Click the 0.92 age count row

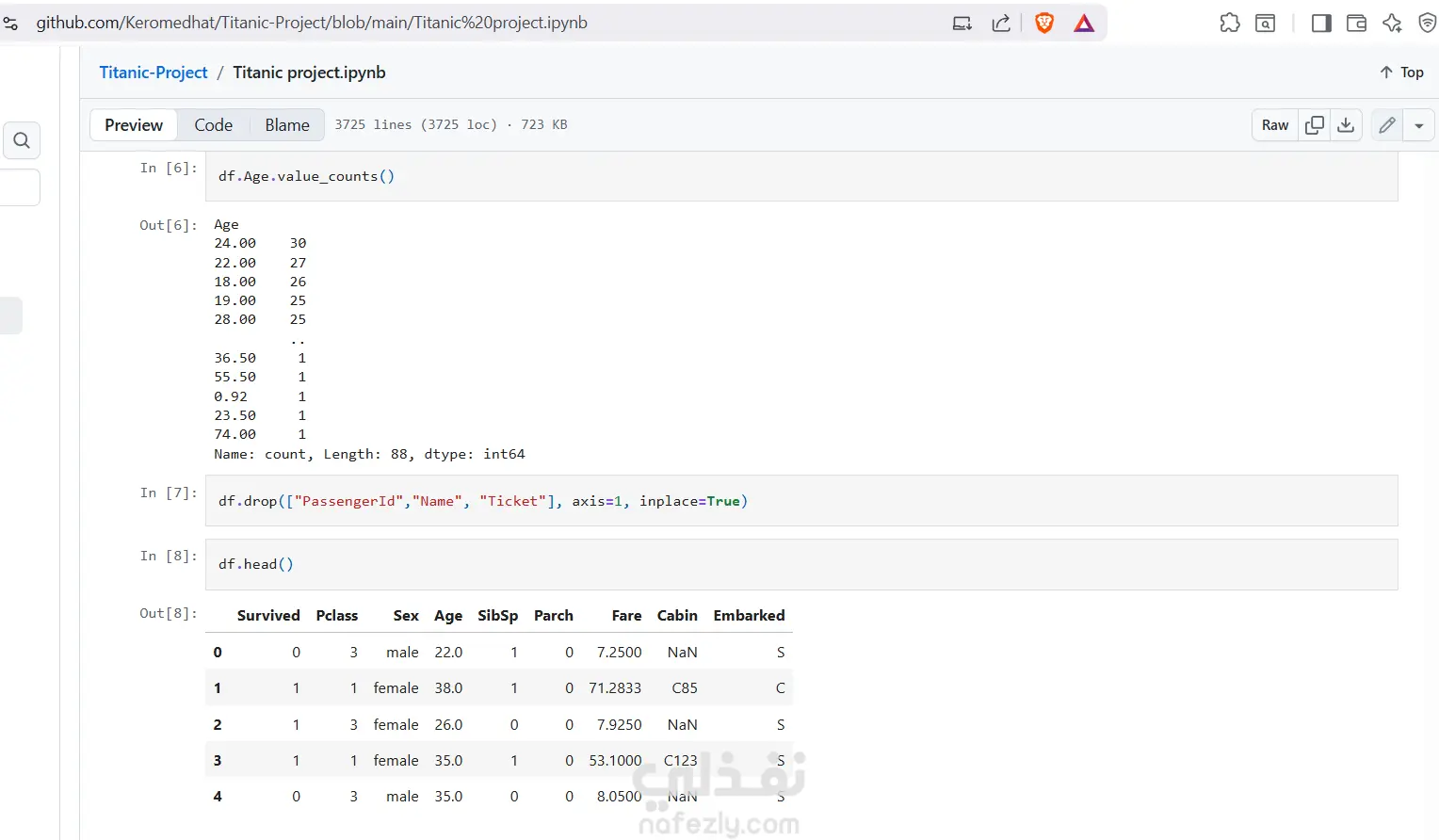click(x=260, y=396)
